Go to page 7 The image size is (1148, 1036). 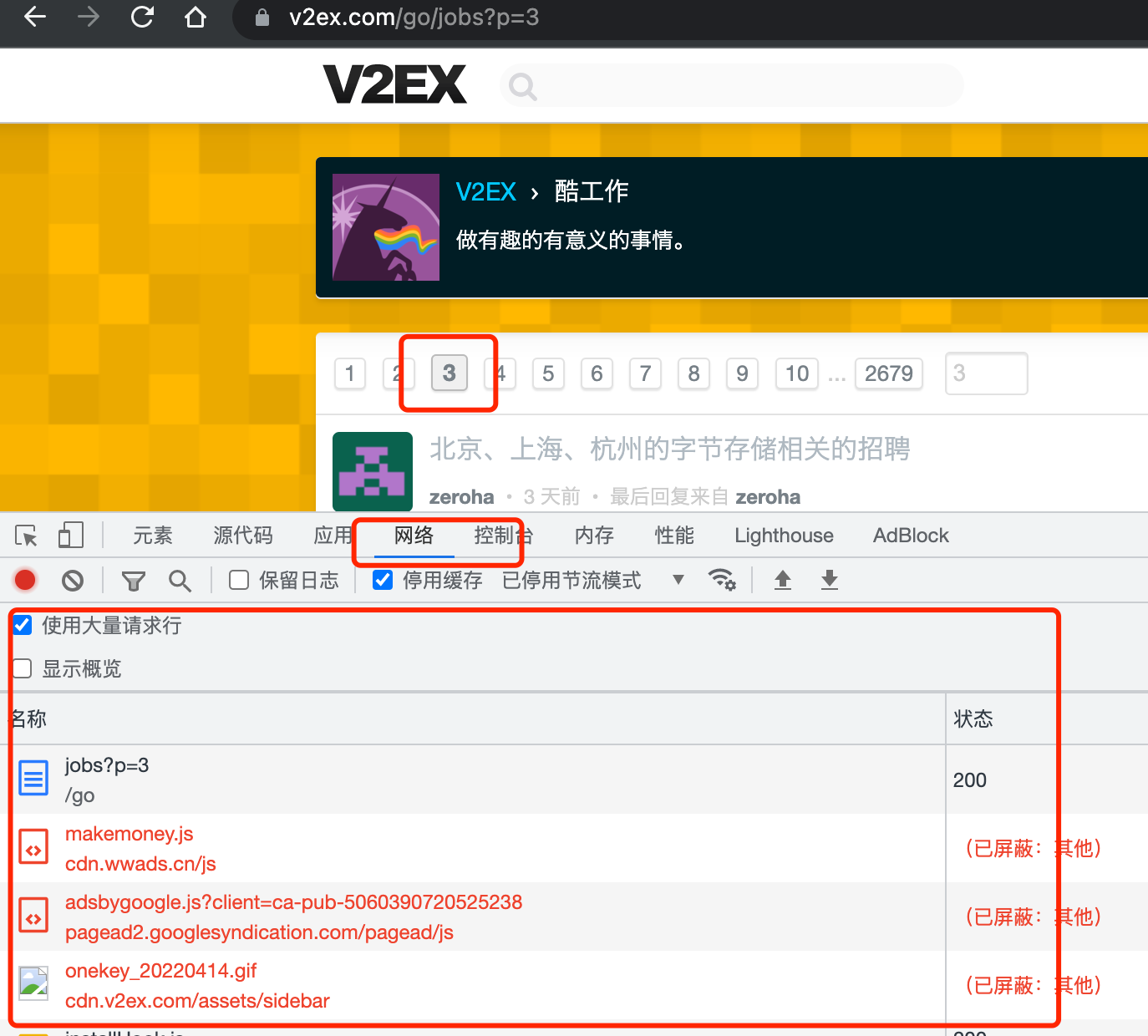click(645, 373)
